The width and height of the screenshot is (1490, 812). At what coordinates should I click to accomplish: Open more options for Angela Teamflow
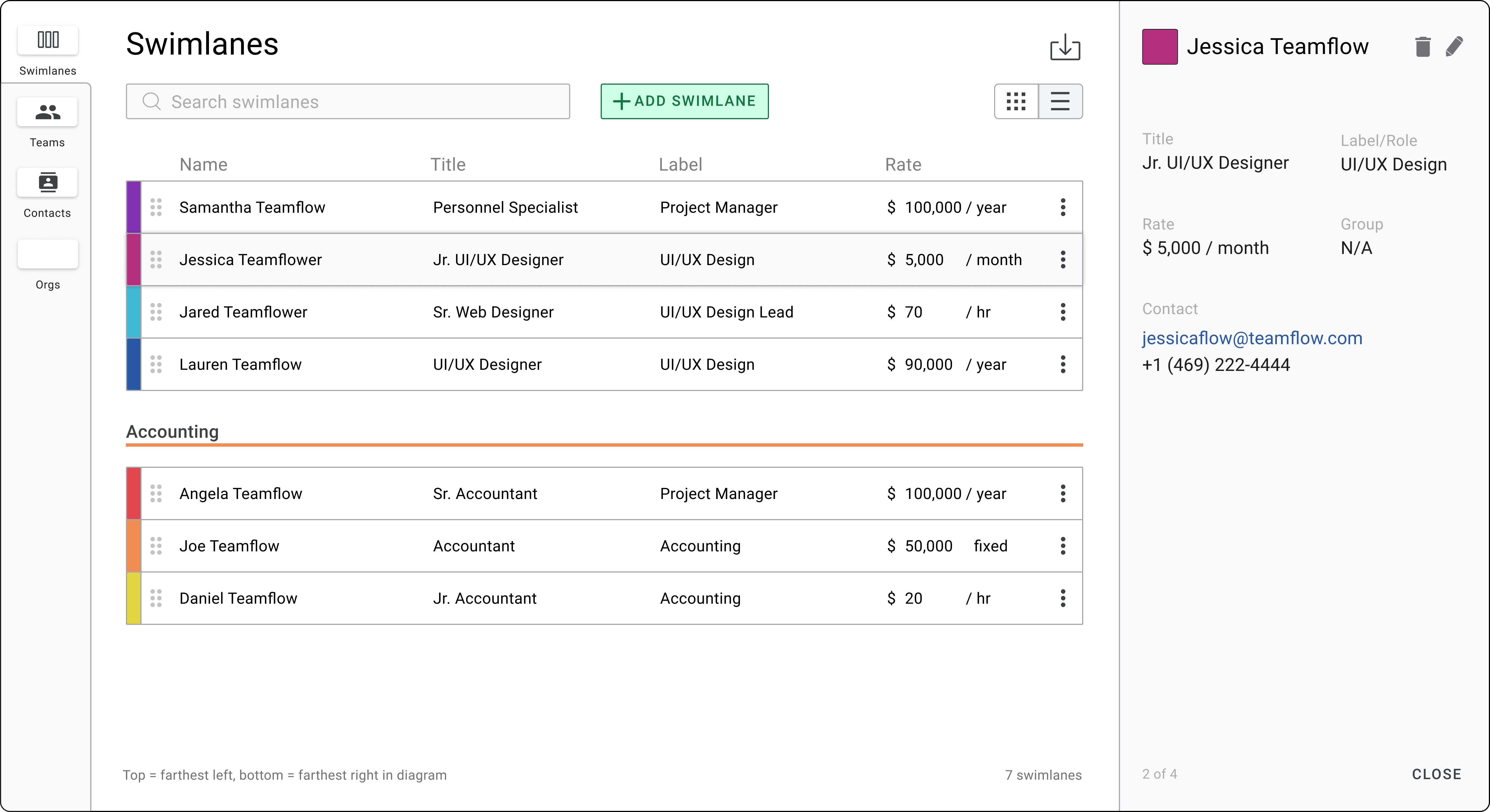(1063, 493)
